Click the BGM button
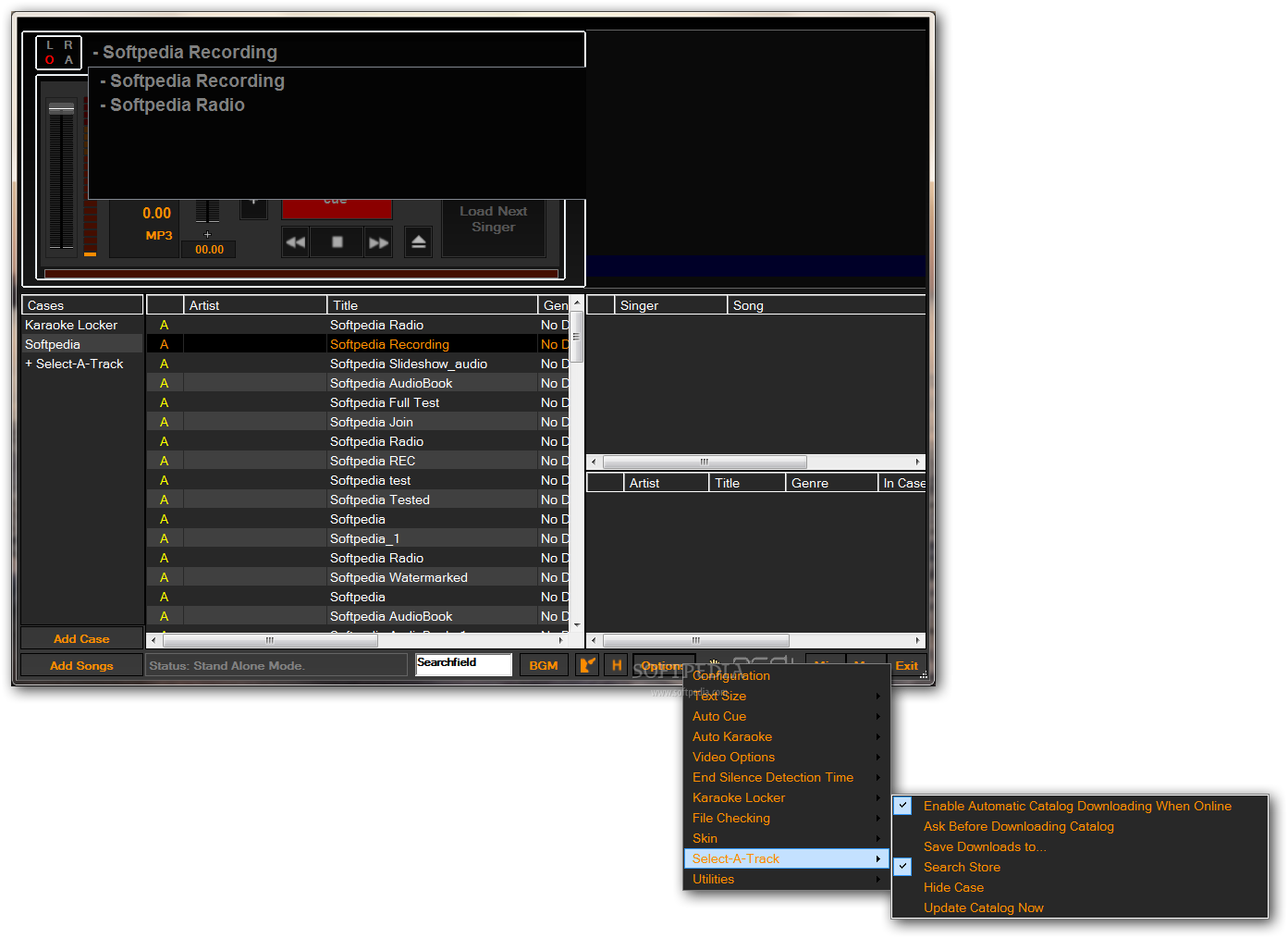This screenshot has height=938, width=1288. pyautogui.click(x=544, y=665)
